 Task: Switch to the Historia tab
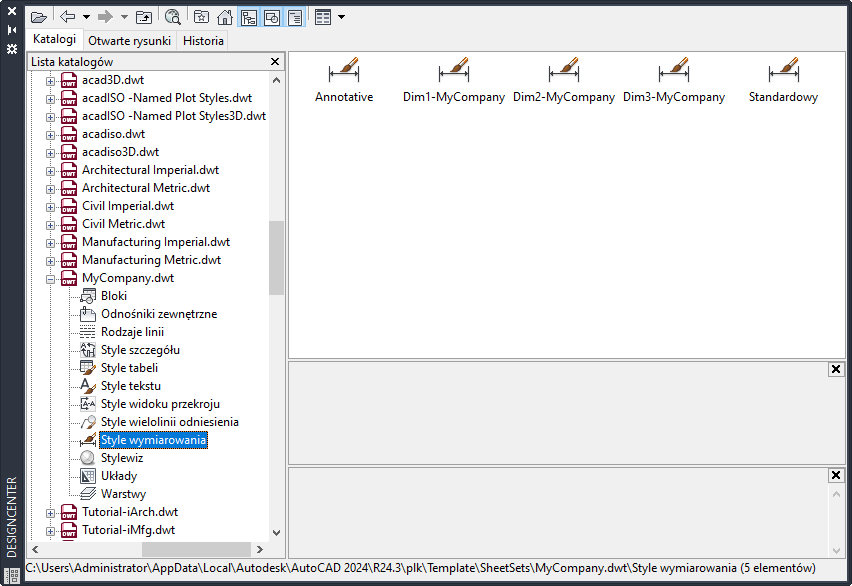pyautogui.click(x=203, y=41)
